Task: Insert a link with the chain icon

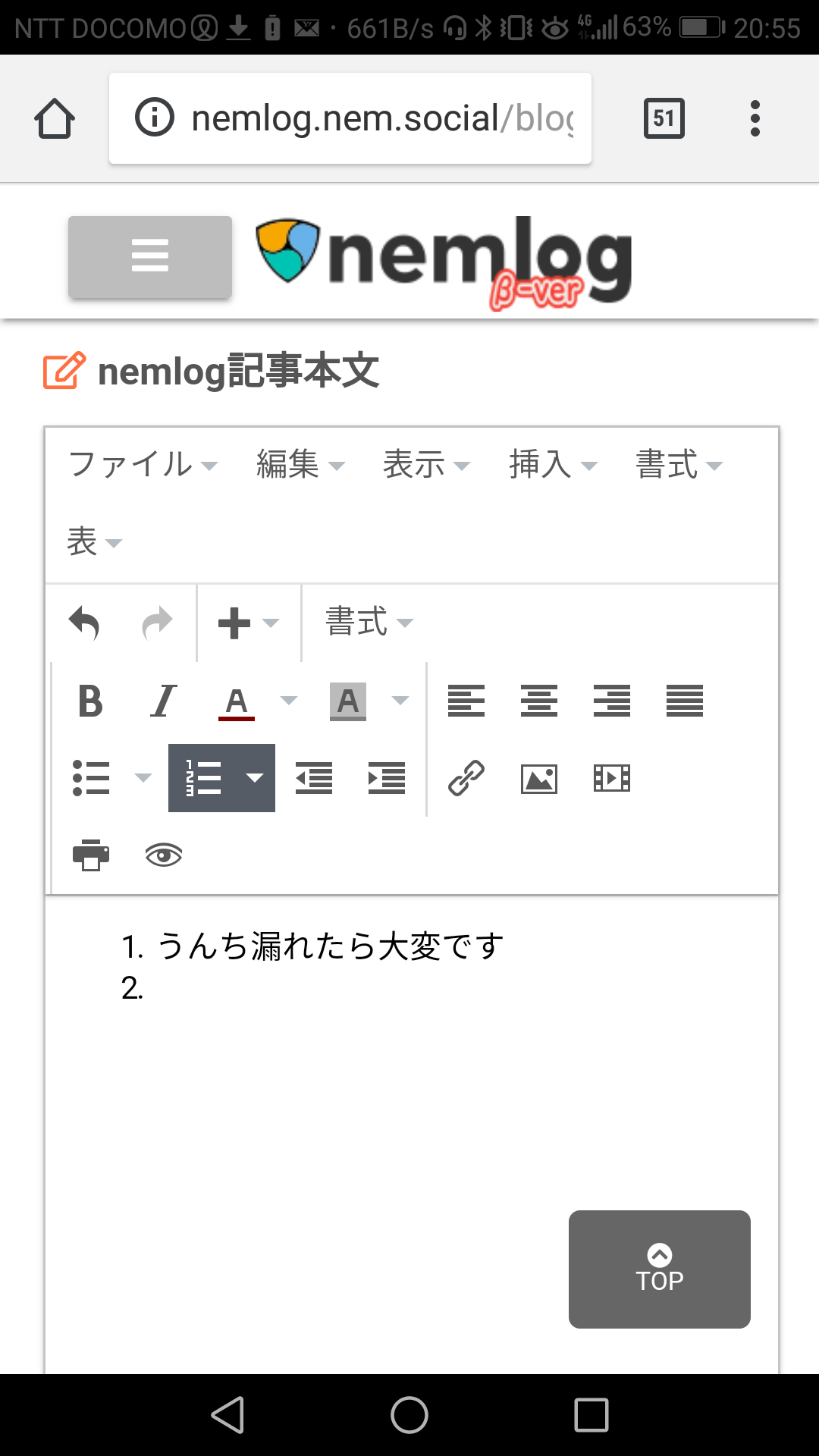Action: point(466,778)
